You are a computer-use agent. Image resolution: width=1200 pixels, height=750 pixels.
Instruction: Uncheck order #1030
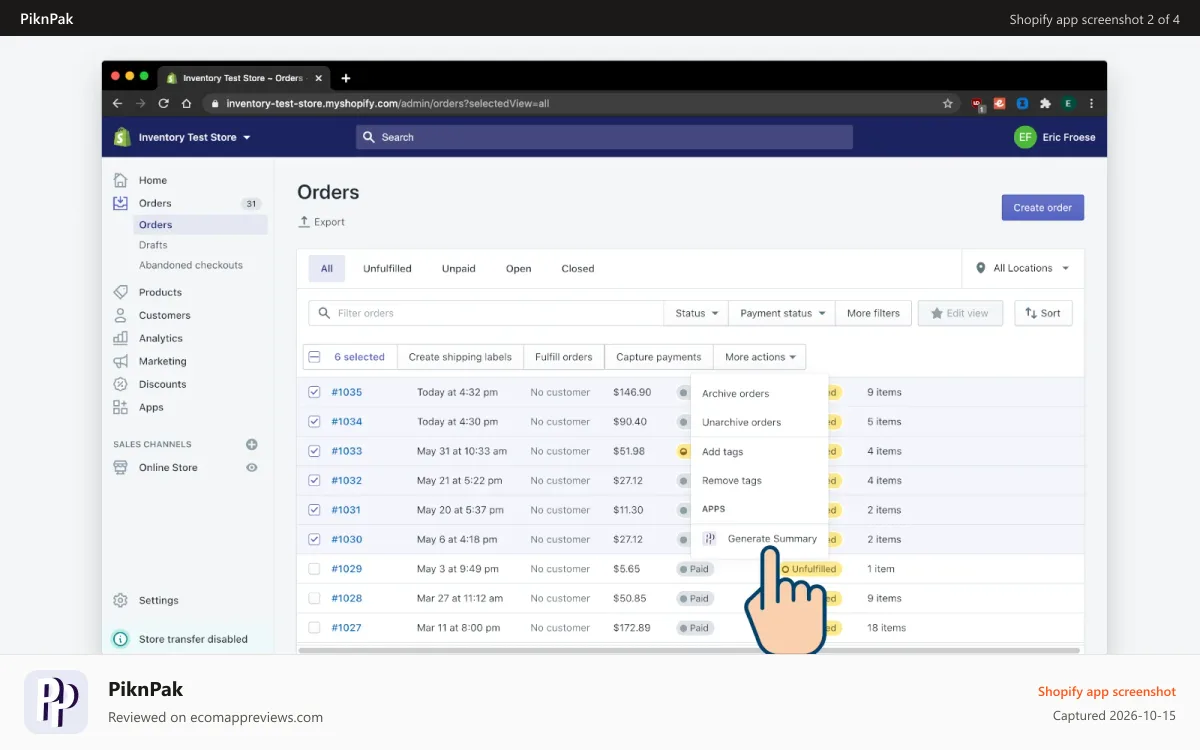tap(314, 539)
